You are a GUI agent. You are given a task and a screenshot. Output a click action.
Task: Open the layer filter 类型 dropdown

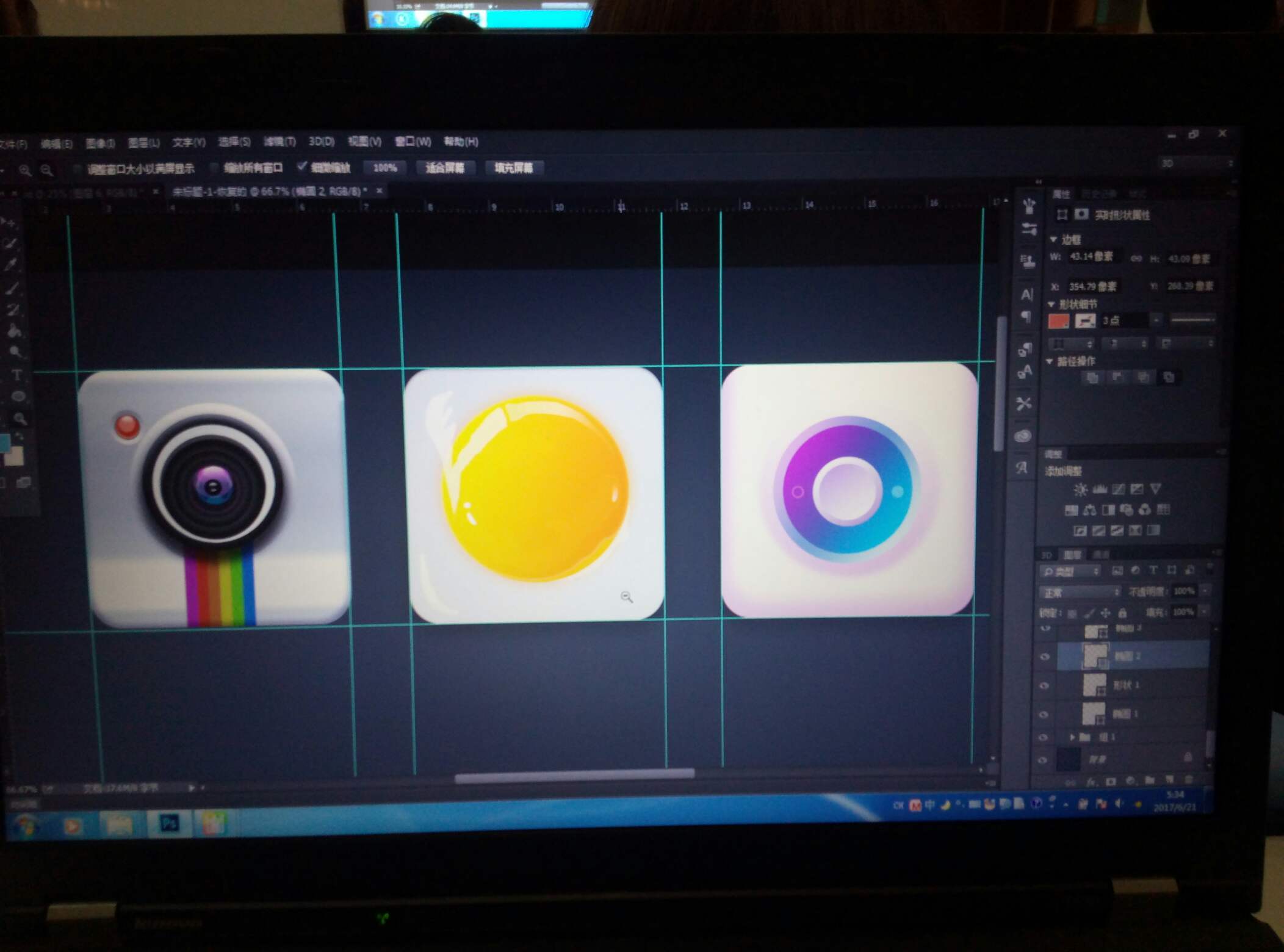point(1070,571)
